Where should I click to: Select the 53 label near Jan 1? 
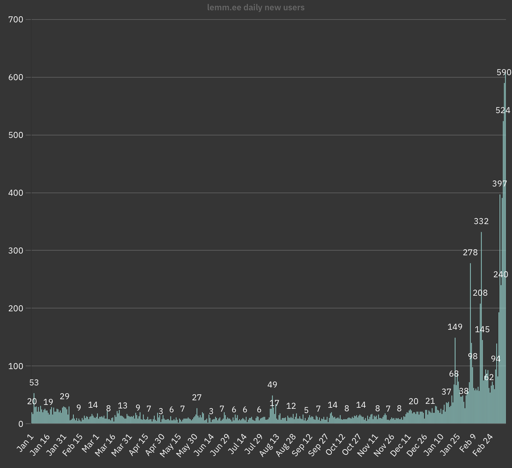[34, 383]
